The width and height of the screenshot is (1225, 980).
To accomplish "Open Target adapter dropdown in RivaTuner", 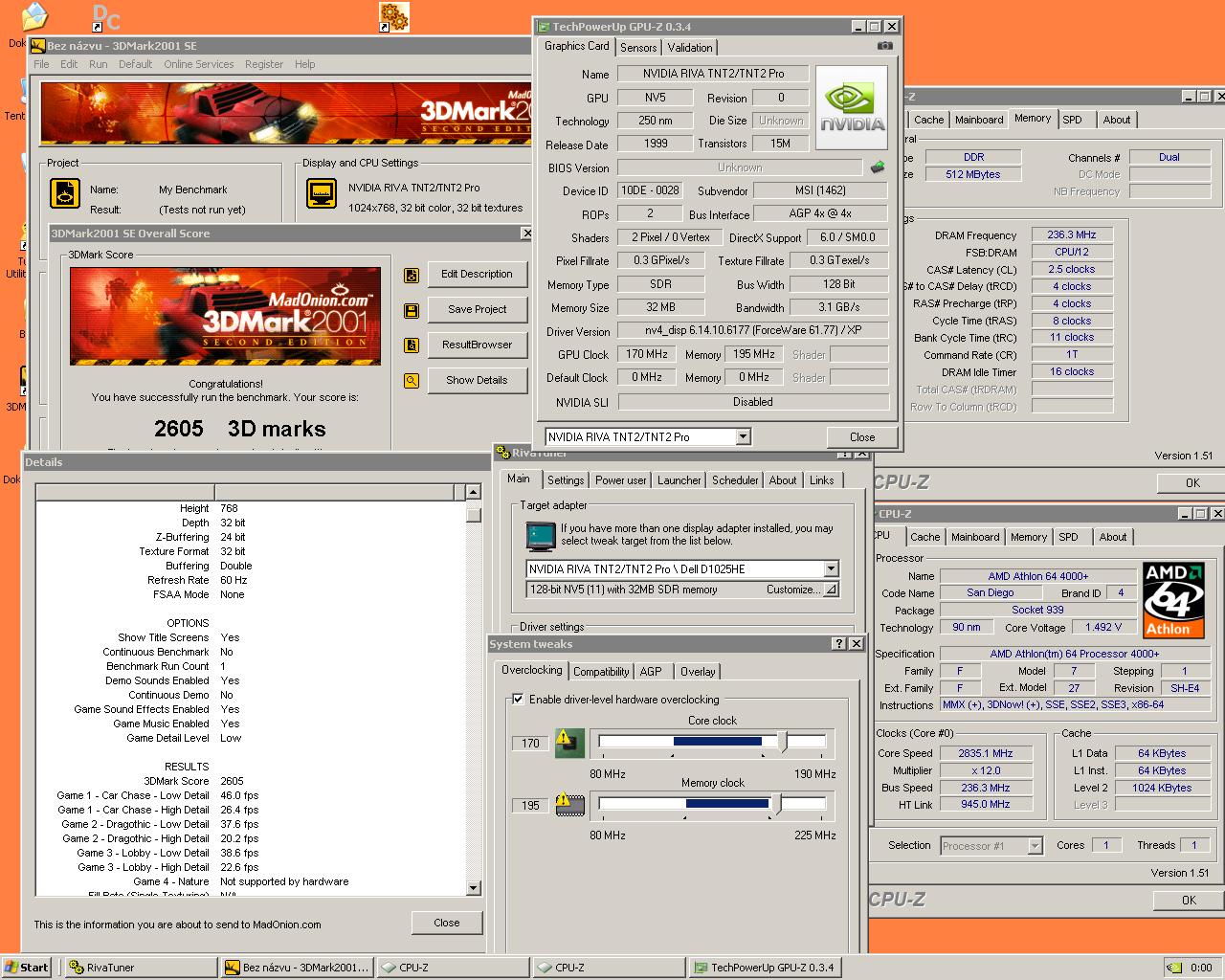I will tap(831, 568).
